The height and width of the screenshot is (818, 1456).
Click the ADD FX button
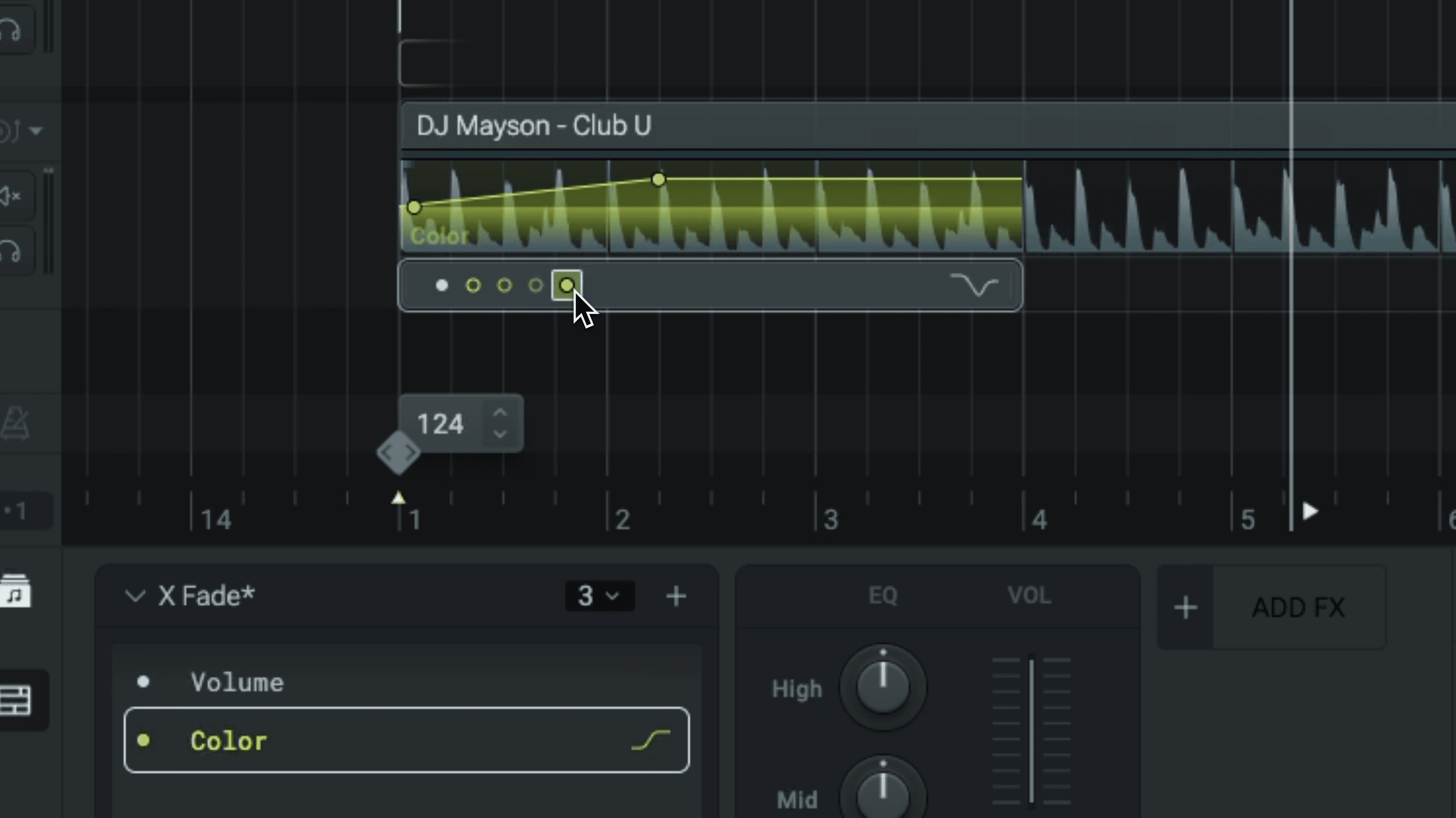1298,608
